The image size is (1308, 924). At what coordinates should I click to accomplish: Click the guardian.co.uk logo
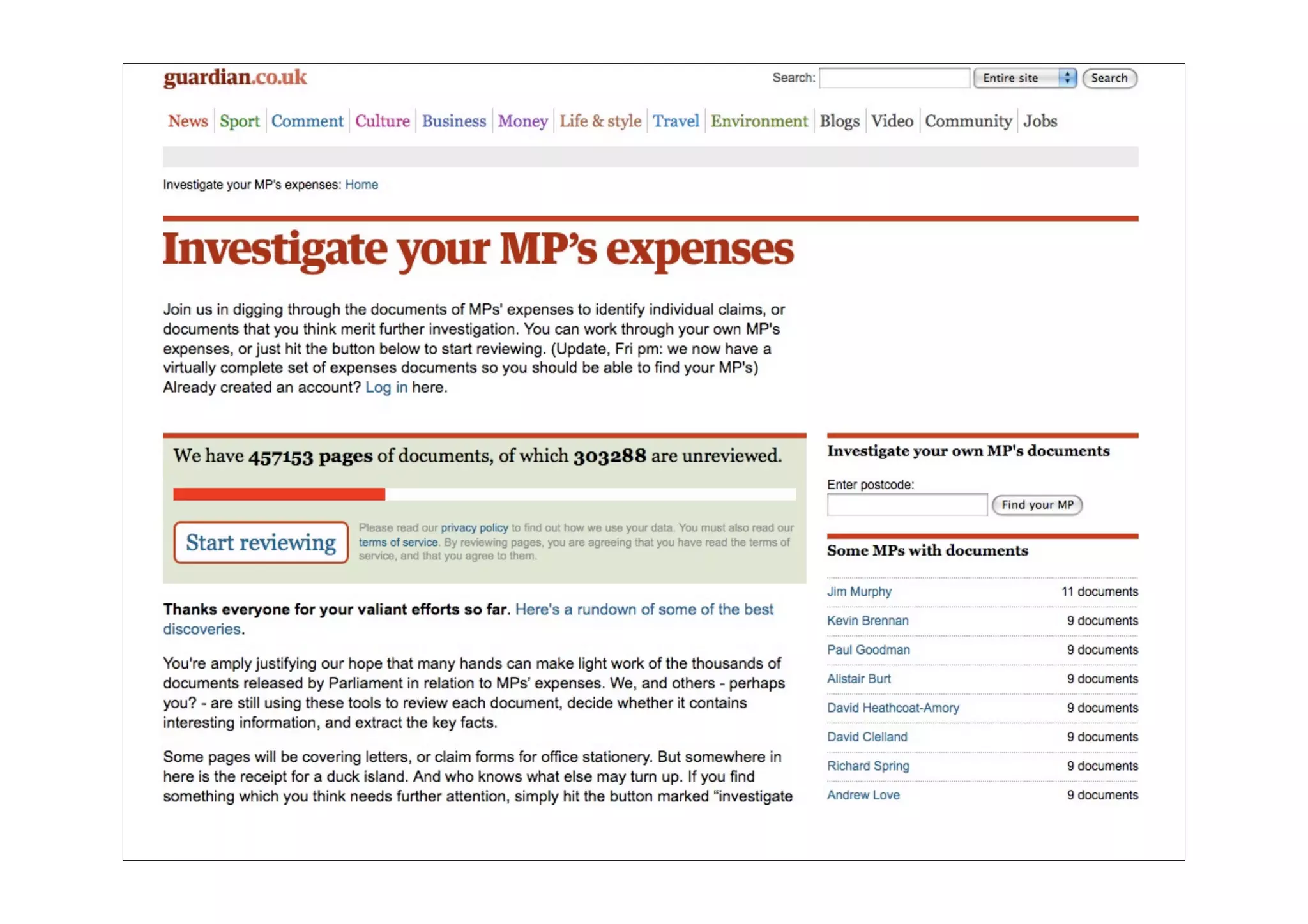[x=235, y=78]
